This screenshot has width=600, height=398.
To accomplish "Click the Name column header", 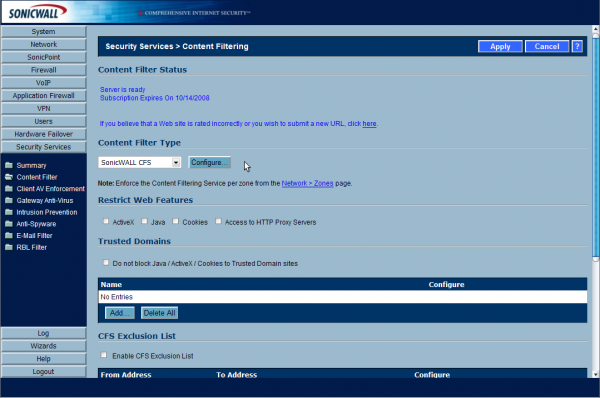I will click(111, 284).
